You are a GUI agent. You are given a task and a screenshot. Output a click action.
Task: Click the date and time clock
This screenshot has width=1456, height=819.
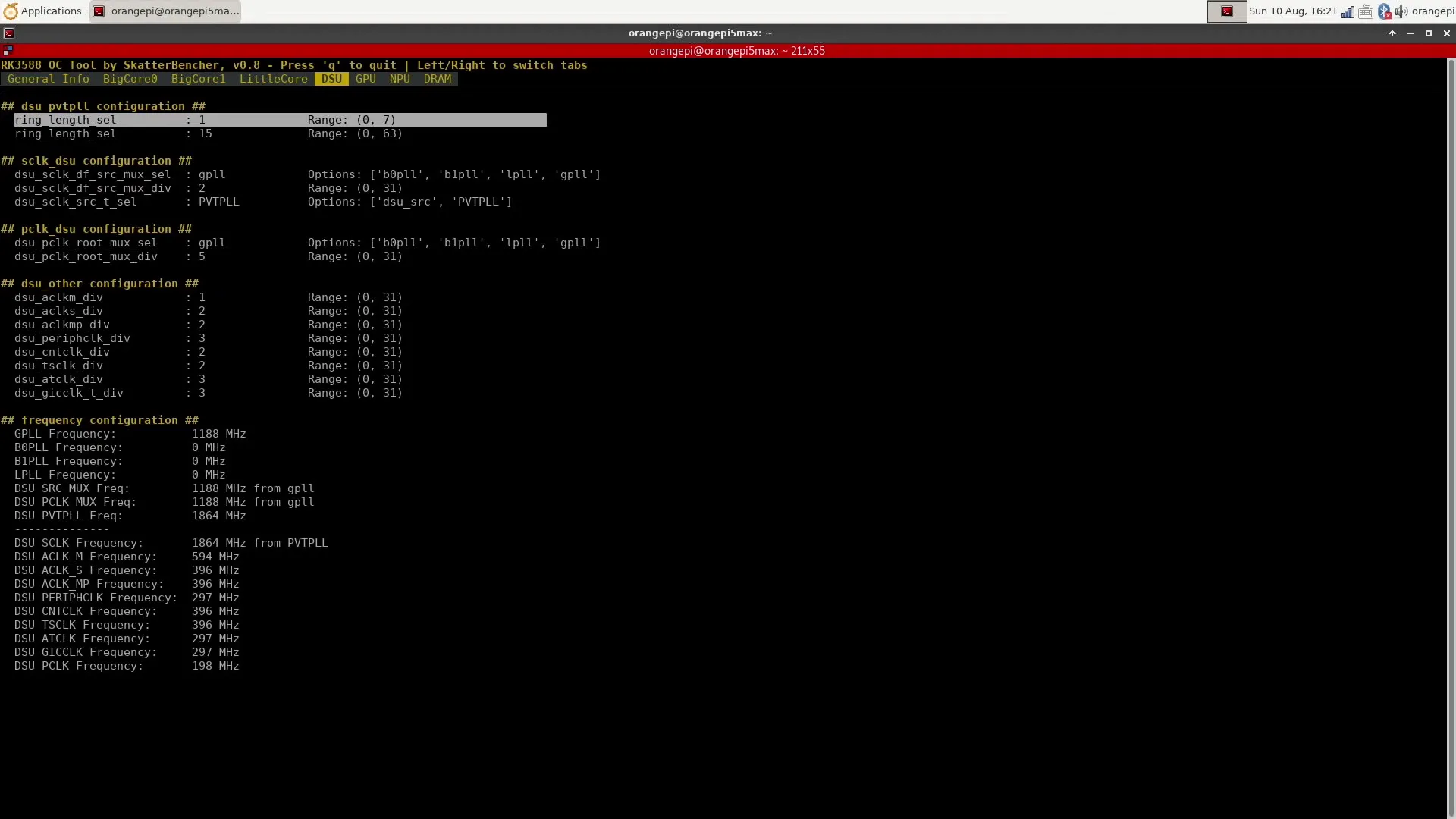1292,11
